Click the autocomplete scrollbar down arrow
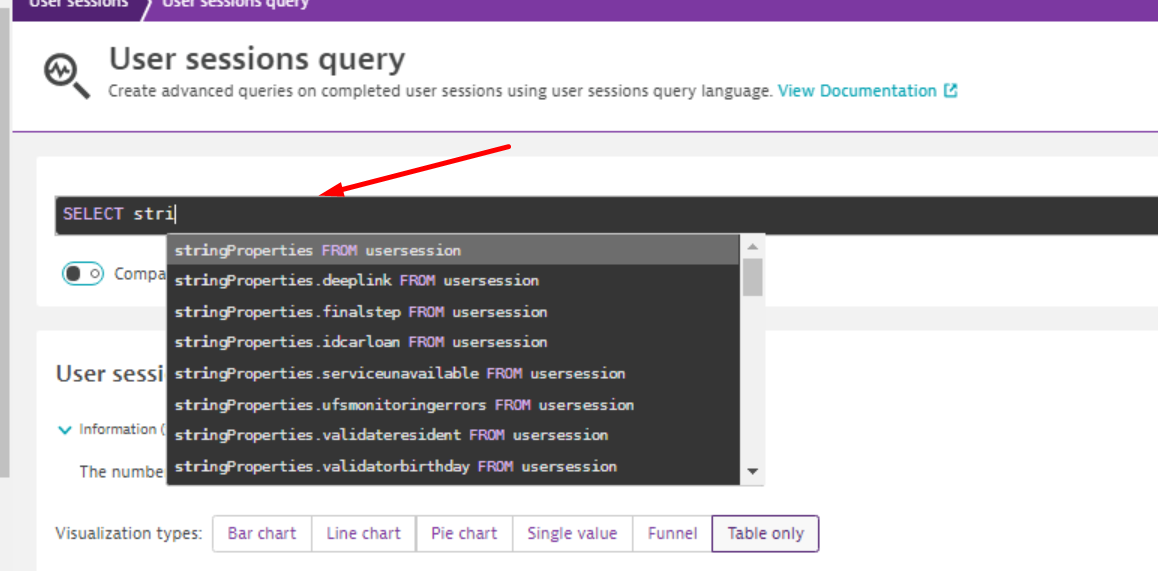The height and width of the screenshot is (571, 1158). click(x=753, y=472)
